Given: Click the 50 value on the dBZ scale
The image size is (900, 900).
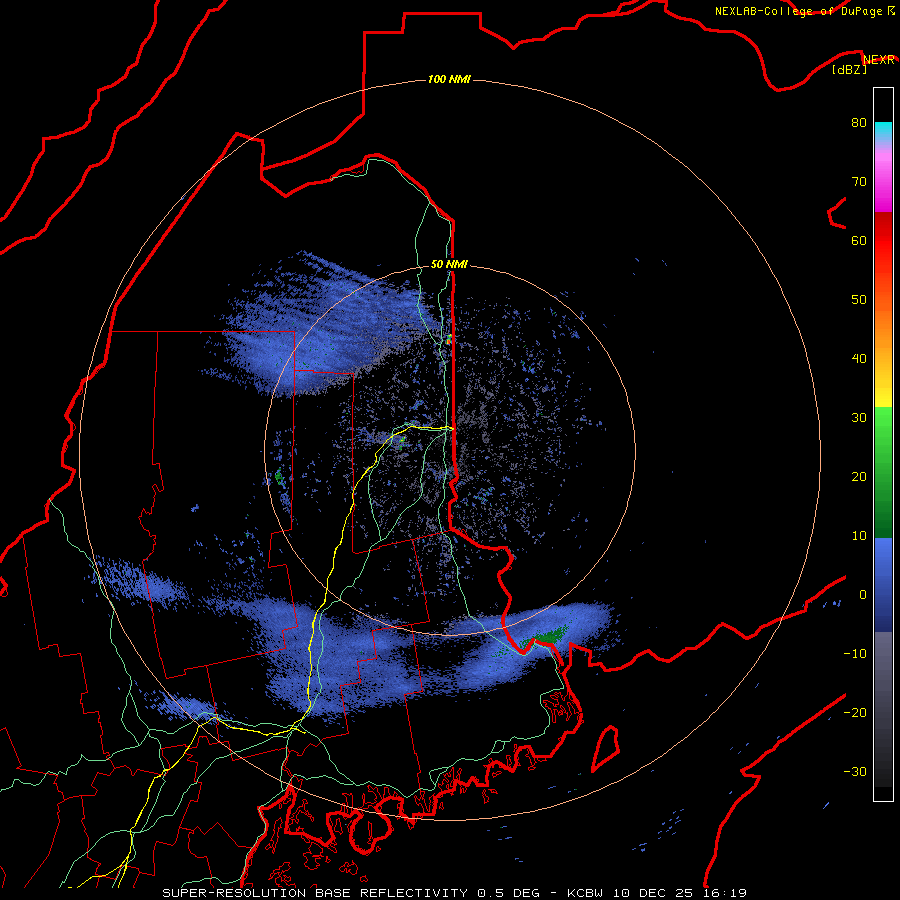Looking at the screenshot, I should pos(859,300).
